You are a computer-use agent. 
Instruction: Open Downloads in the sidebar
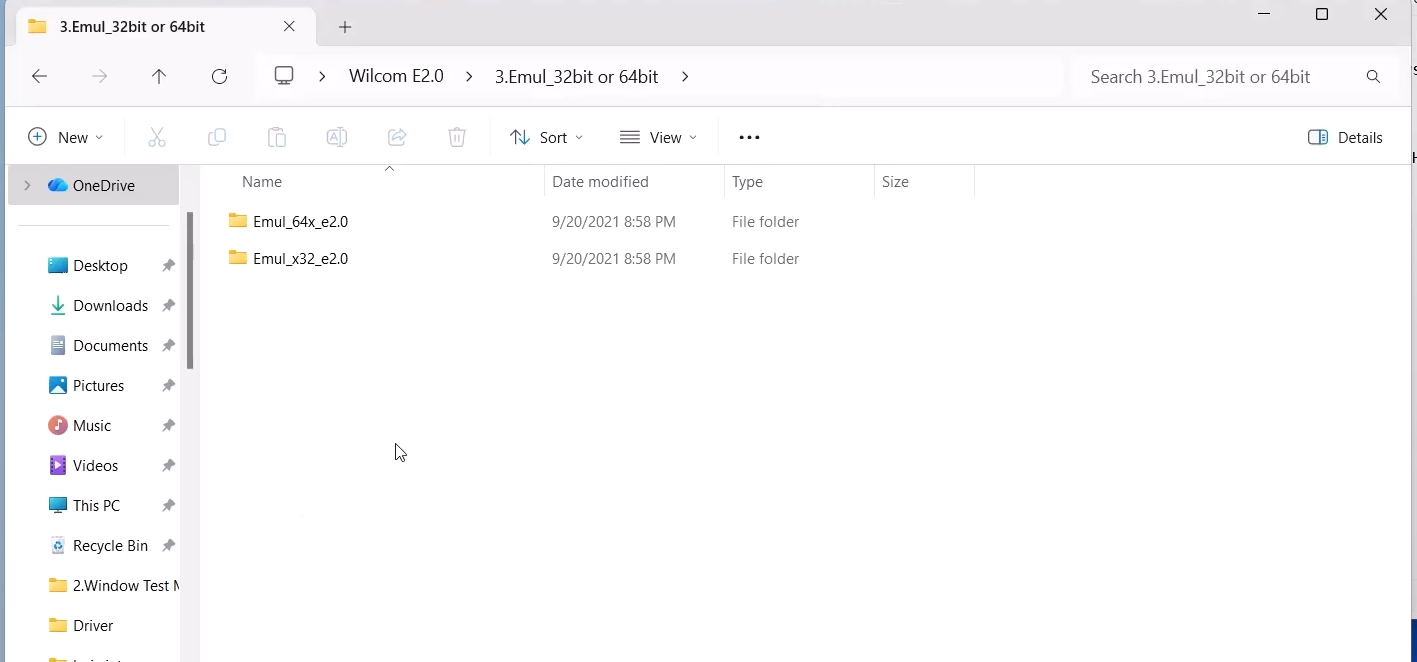[x=110, y=305]
